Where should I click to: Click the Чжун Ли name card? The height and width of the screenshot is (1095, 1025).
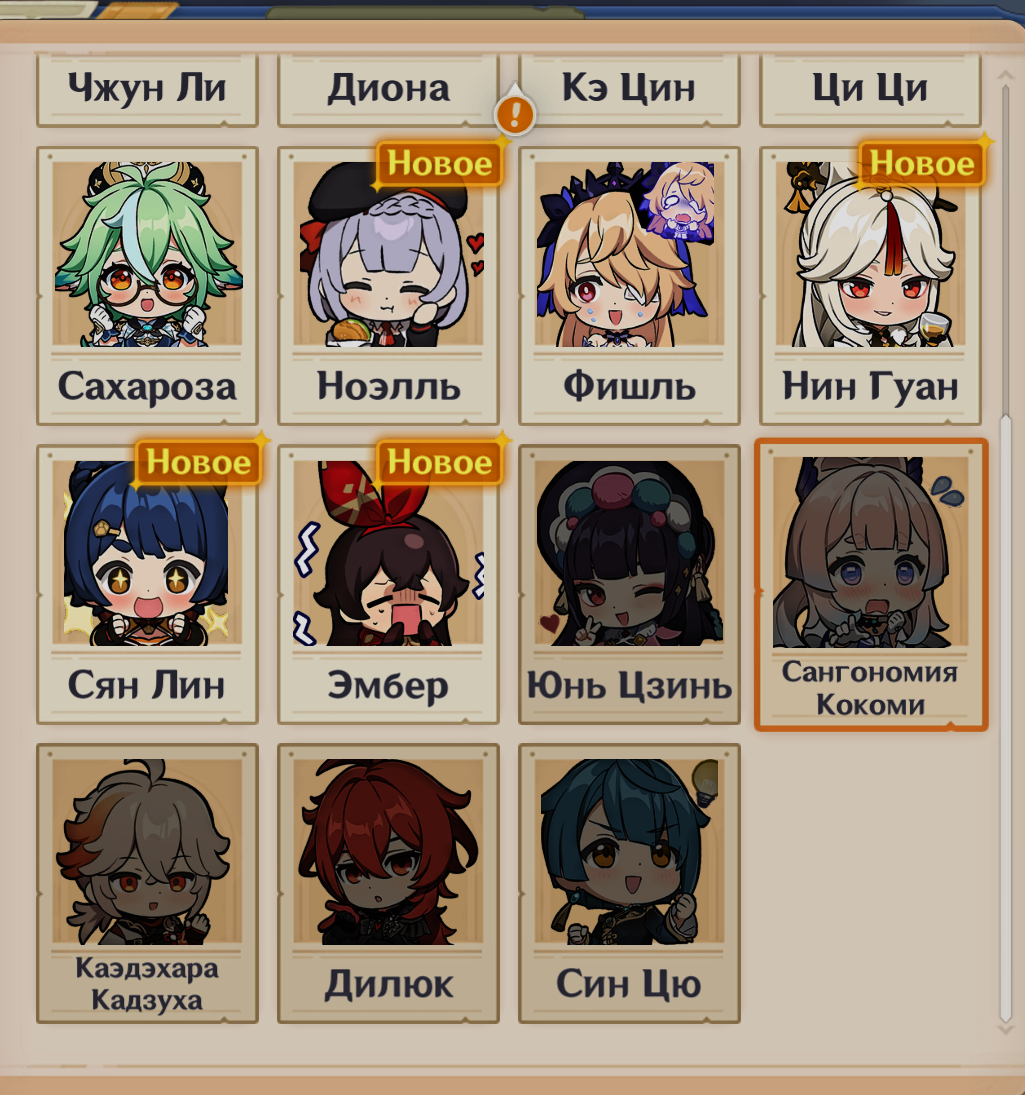[x=147, y=91]
